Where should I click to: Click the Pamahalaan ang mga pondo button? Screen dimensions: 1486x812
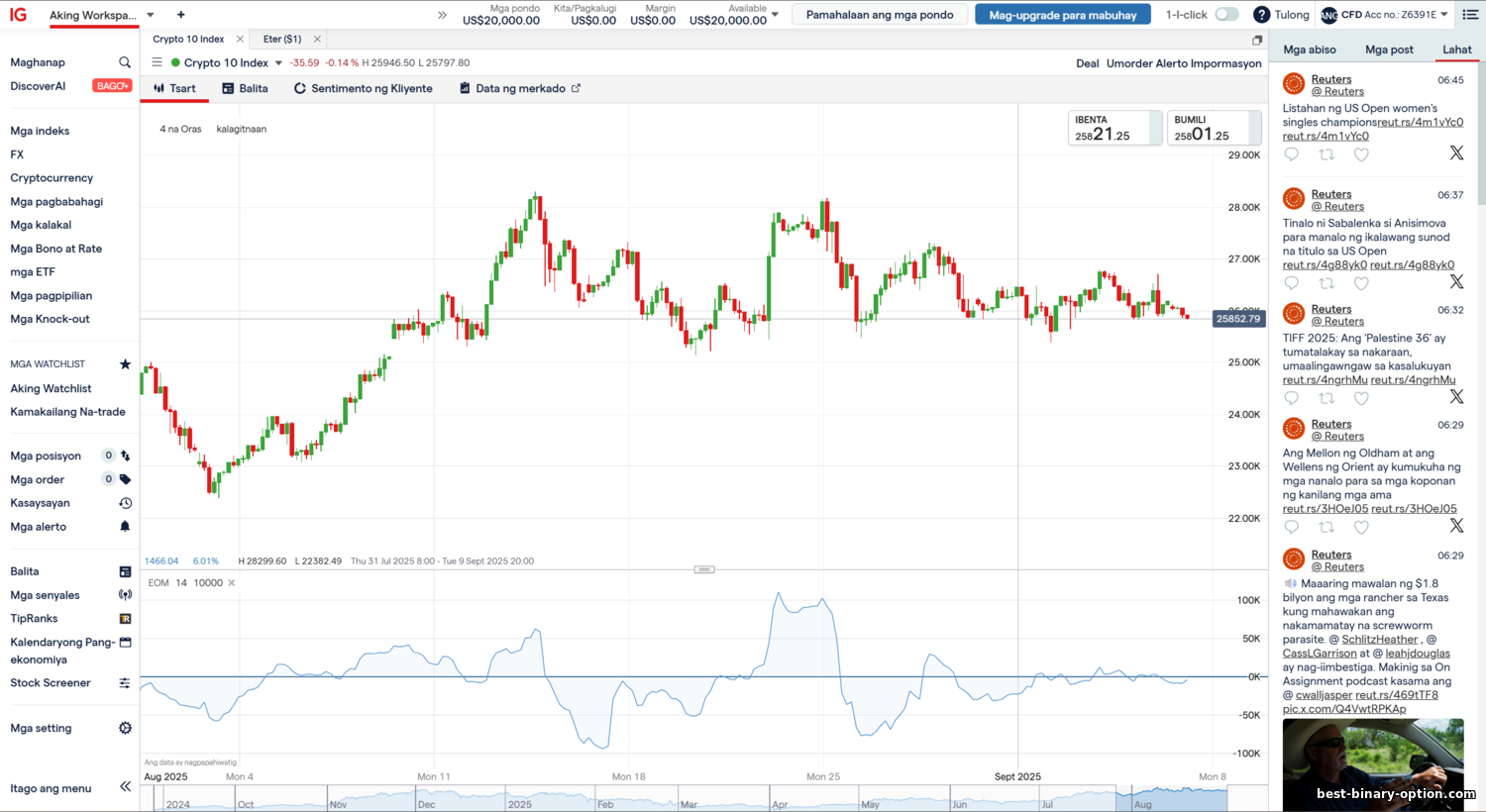[x=879, y=15]
